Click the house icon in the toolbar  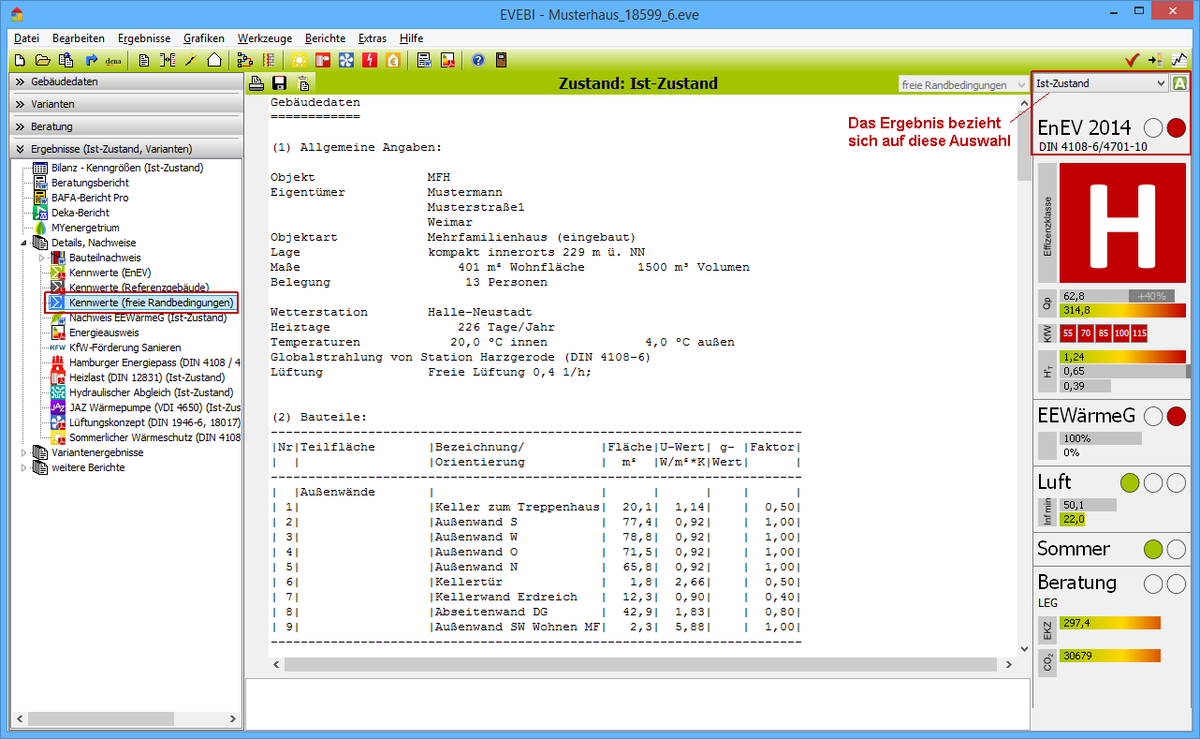tap(213, 60)
